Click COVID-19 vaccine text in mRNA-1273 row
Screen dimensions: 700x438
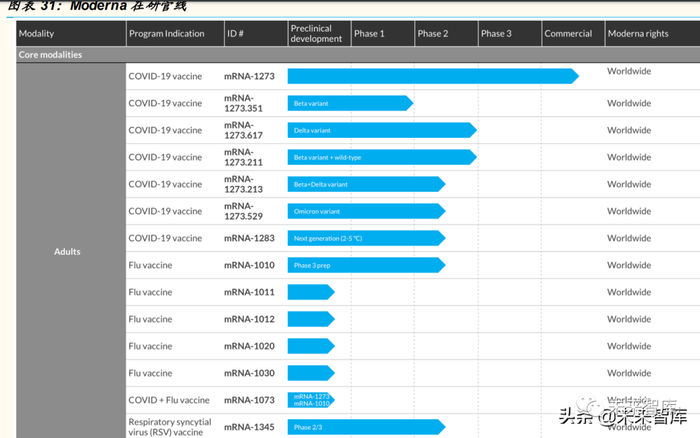[165, 76]
